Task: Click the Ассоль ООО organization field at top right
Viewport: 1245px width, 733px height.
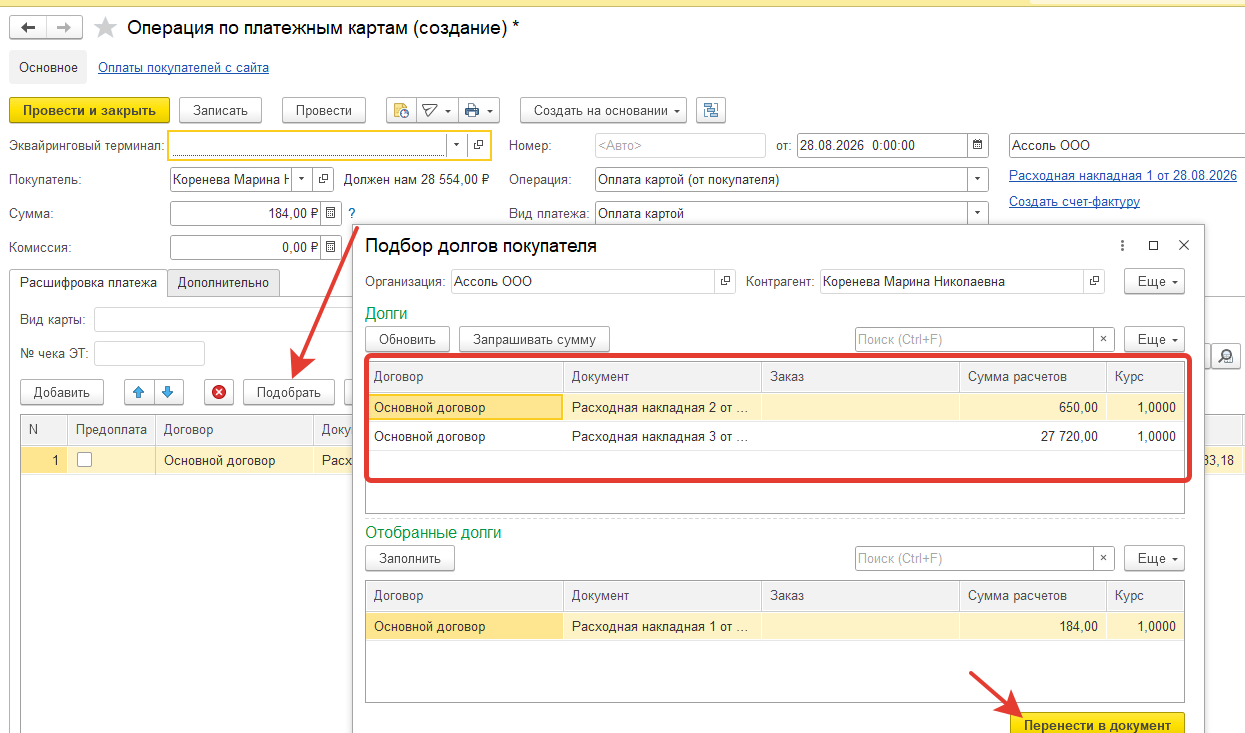Action: [1127, 145]
